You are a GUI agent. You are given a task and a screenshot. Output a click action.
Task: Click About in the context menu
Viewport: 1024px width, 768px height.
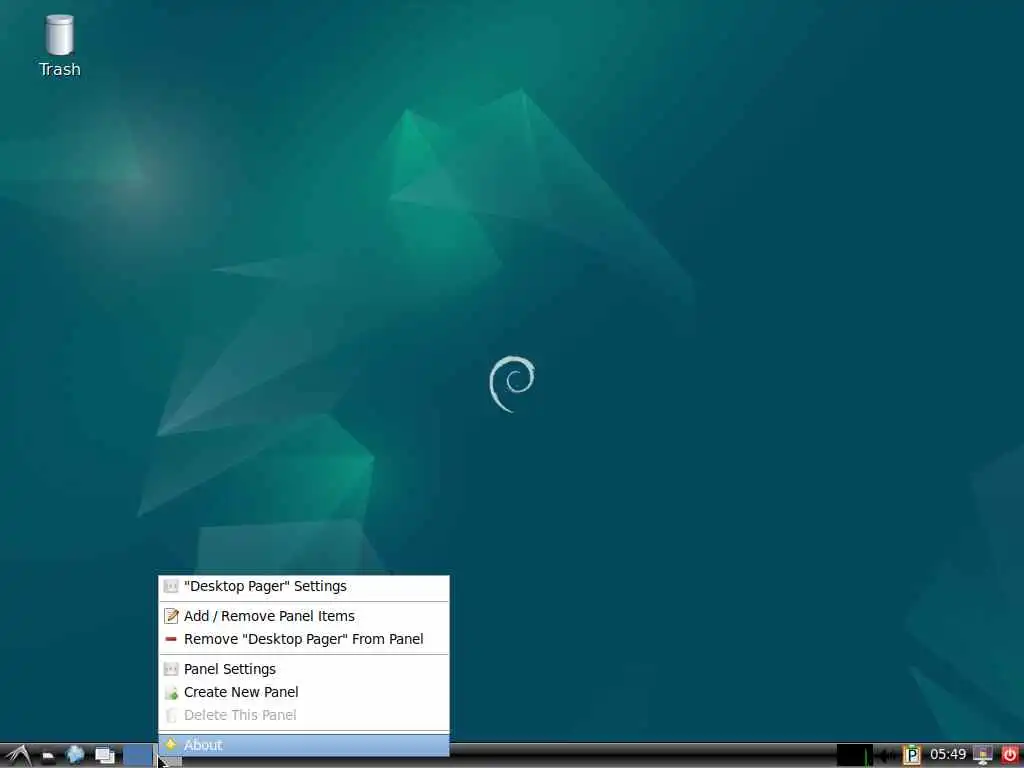[304, 745]
